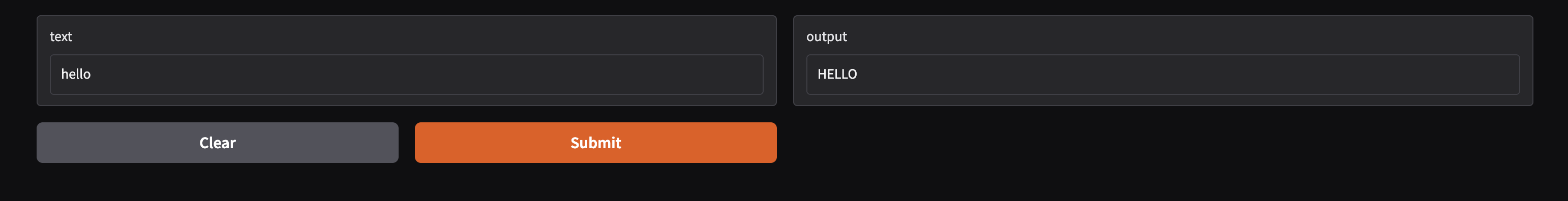
Task: Select the output panel container
Action: coord(1163,61)
